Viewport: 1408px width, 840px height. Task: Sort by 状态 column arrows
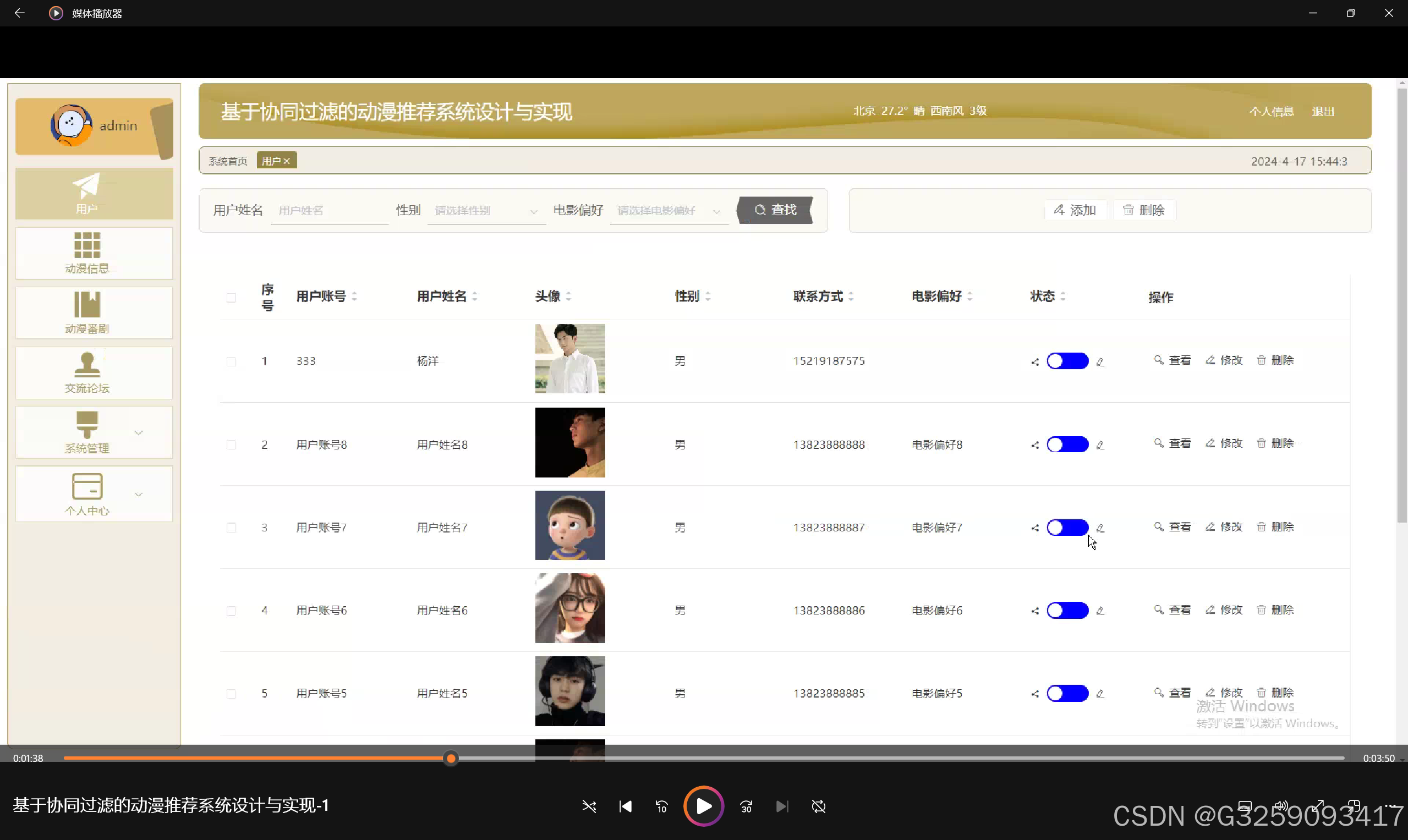(1062, 296)
